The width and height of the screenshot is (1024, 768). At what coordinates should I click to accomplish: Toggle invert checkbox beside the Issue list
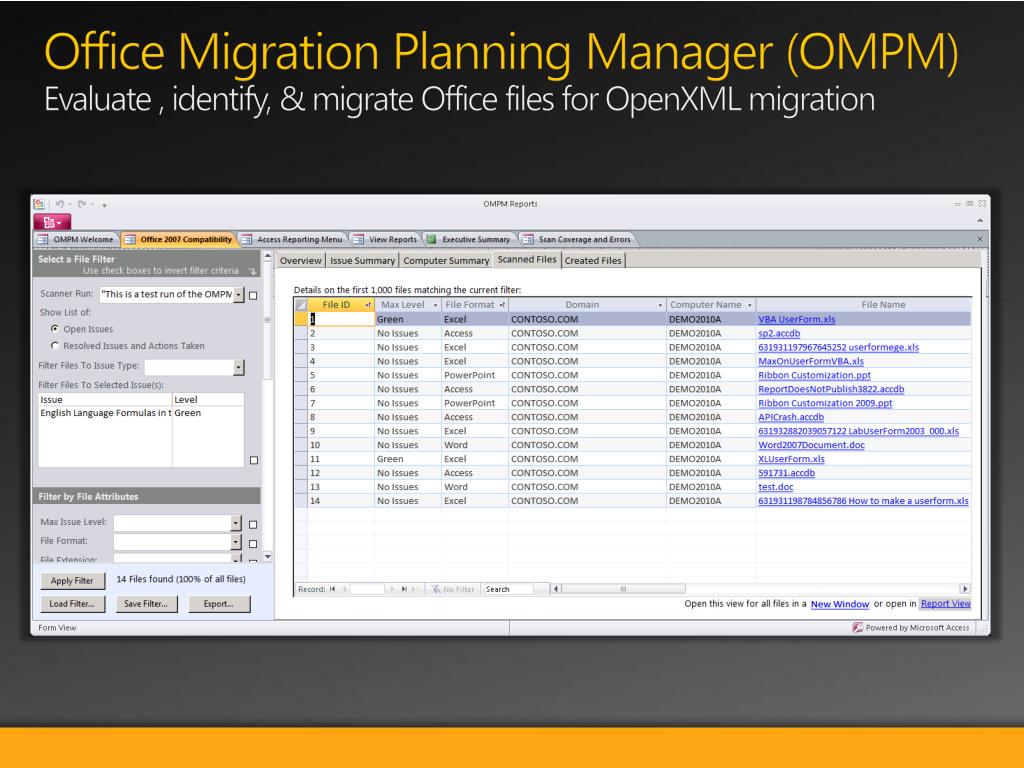[253, 460]
